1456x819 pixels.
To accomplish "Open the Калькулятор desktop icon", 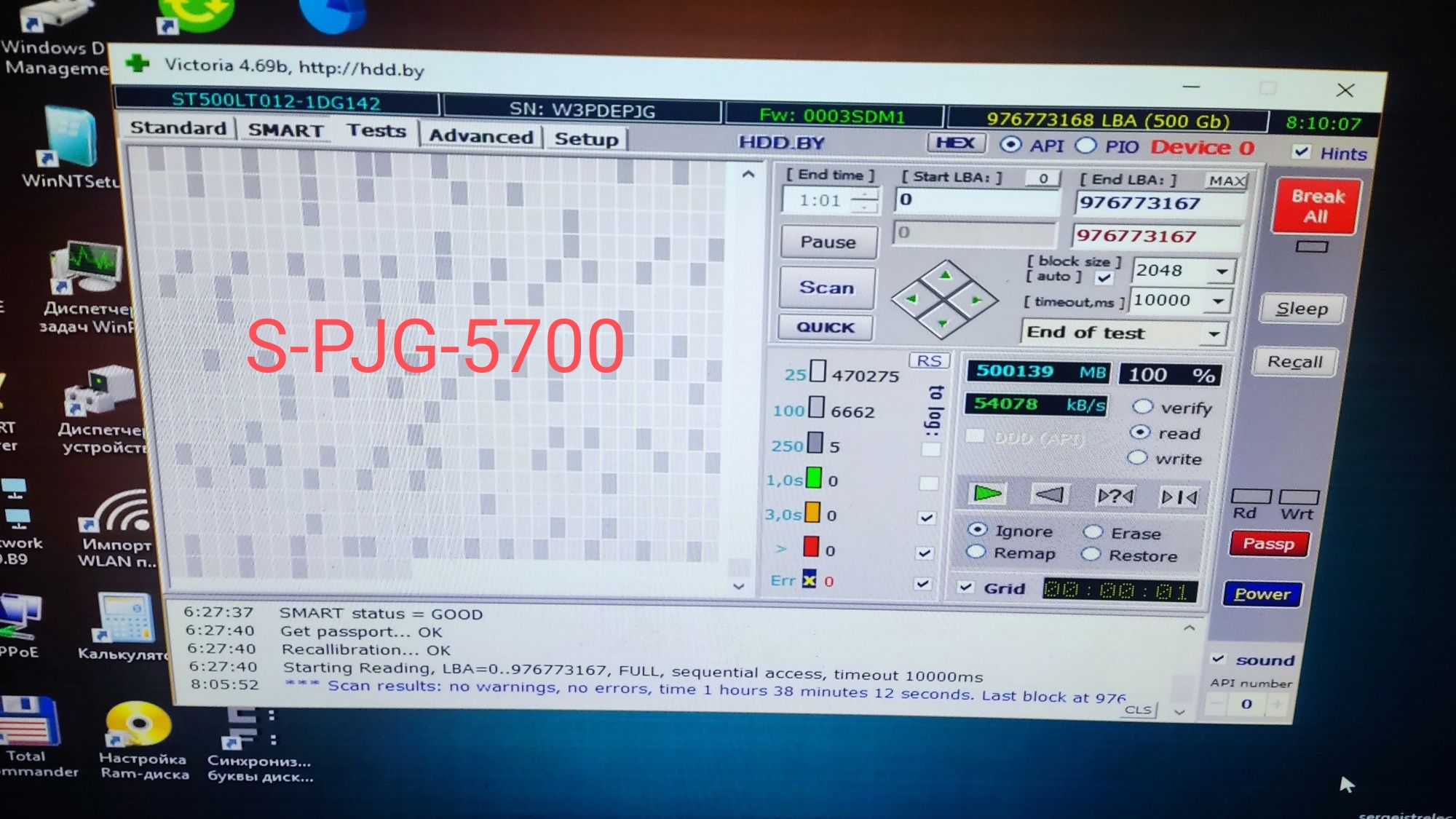I will pyautogui.click(x=122, y=626).
